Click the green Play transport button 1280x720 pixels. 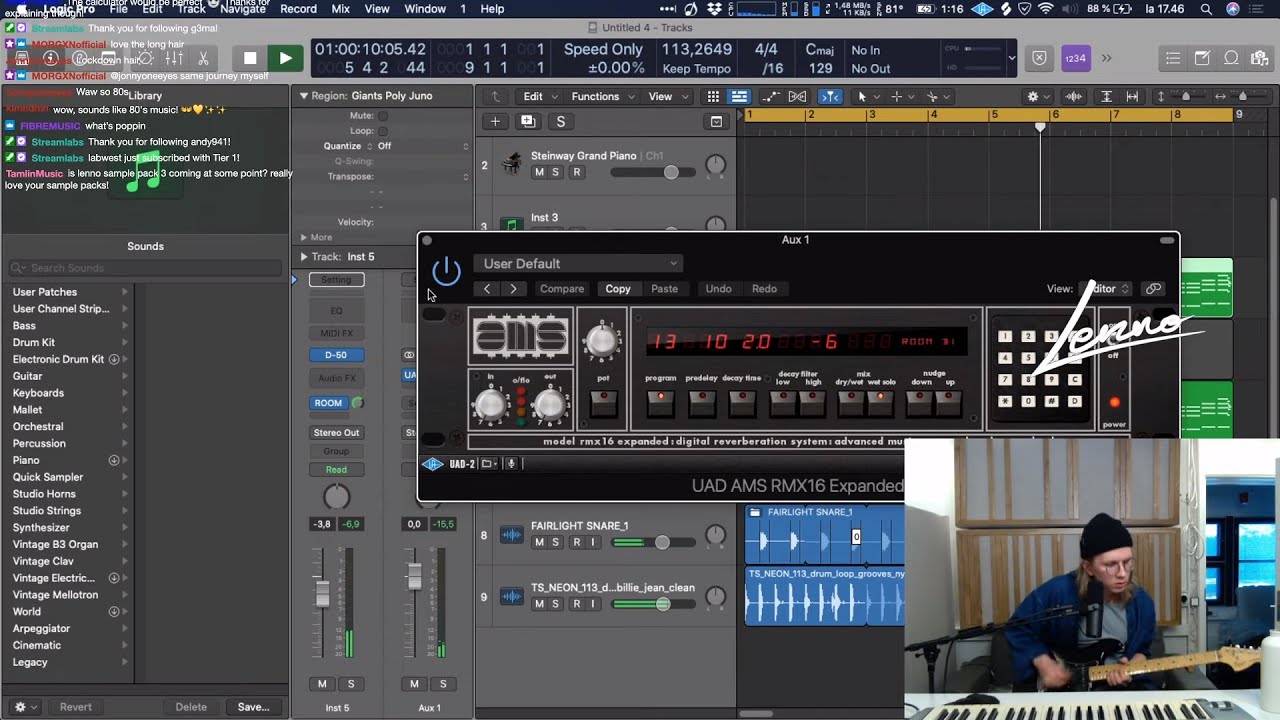point(285,58)
